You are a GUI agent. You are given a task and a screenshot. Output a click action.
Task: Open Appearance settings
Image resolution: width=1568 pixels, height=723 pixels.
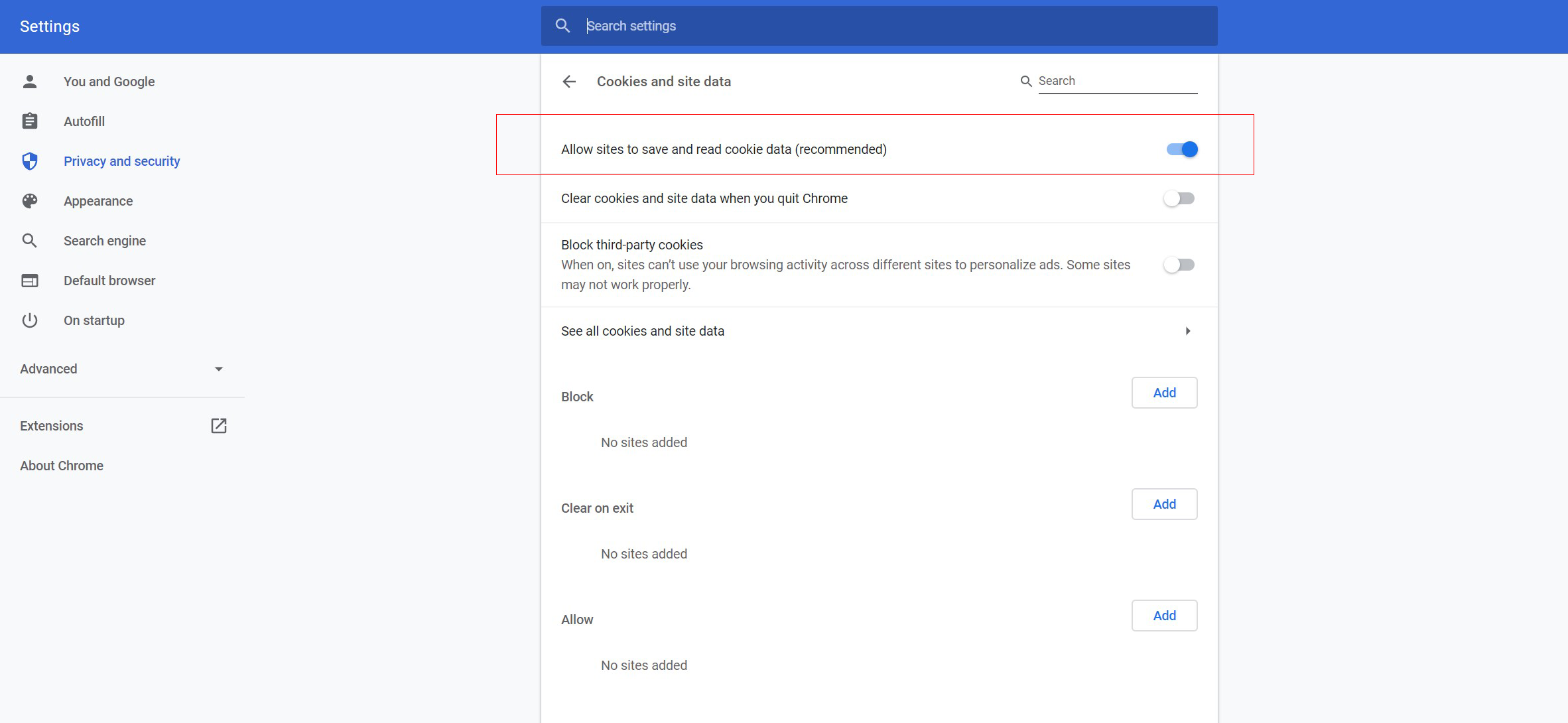point(98,201)
